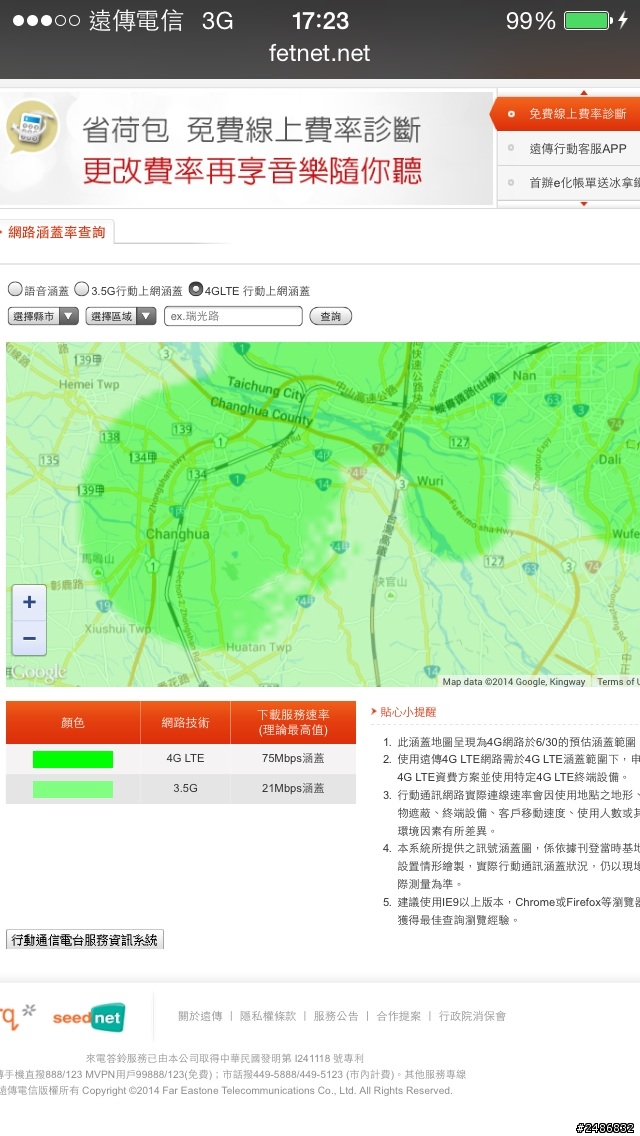The height and width of the screenshot is (1136, 640).
Task: Select the 3.5G行動上網涵蓋 radio button
Action: [x=82, y=289]
